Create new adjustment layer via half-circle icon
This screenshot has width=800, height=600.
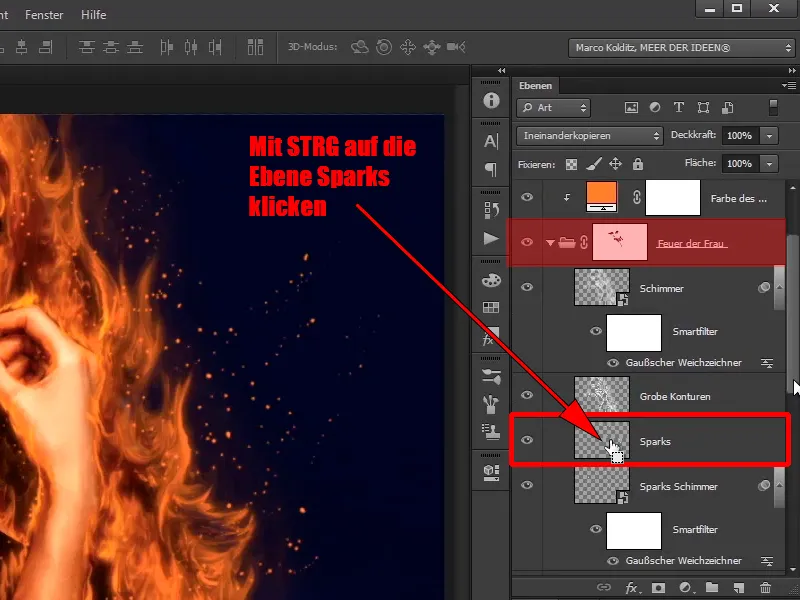coord(685,588)
